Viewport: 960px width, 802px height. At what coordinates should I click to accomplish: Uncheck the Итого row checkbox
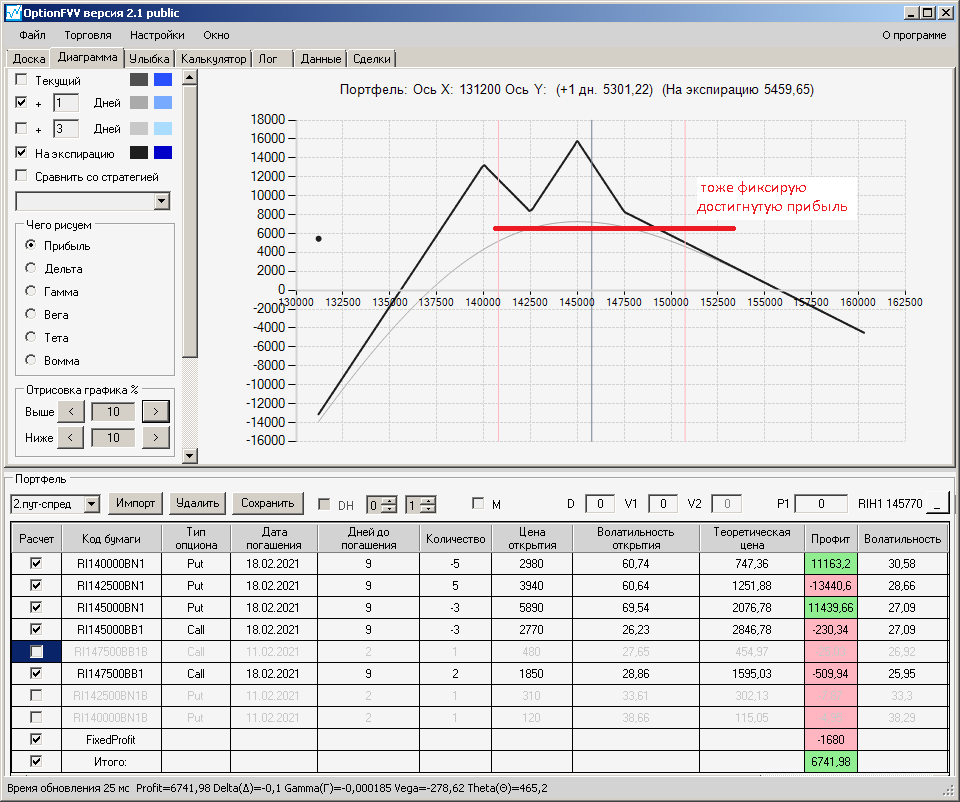click(36, 762)
